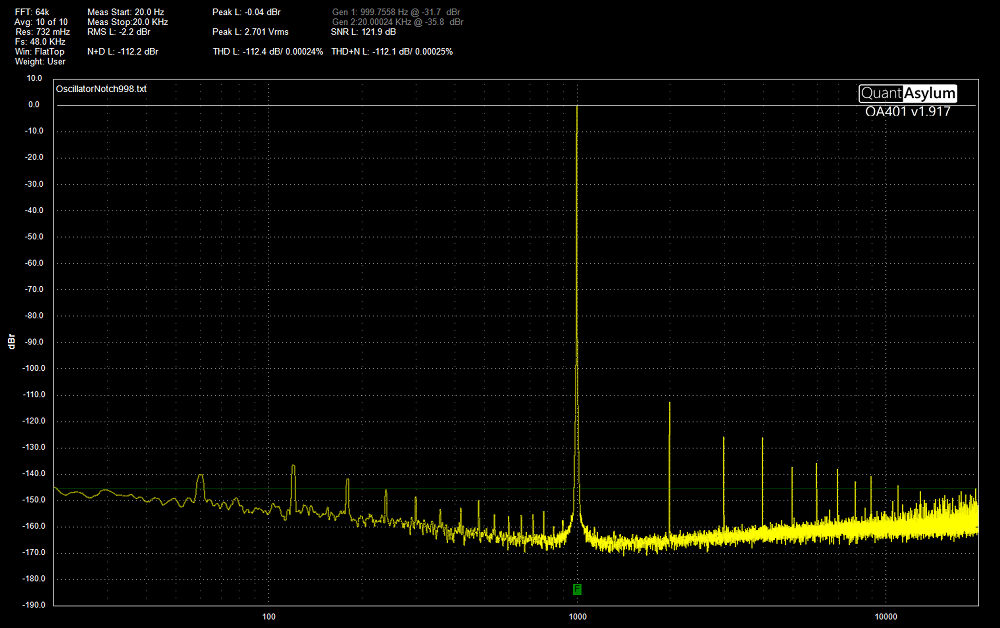Click the Fs: 48.0 KHz sample rate
The image size is (1000, 628).
point(40,41)
